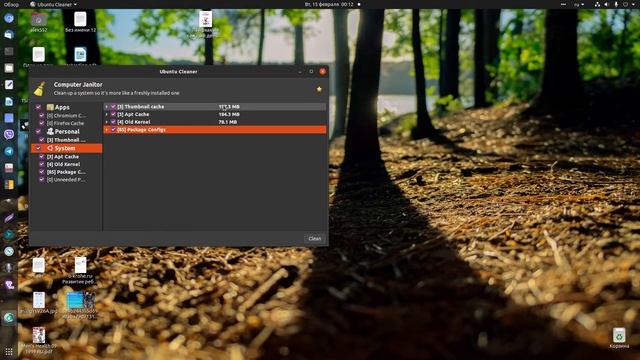
Task: Click 'Computer Janitor' heading text
Action: [x=78, y=84]
